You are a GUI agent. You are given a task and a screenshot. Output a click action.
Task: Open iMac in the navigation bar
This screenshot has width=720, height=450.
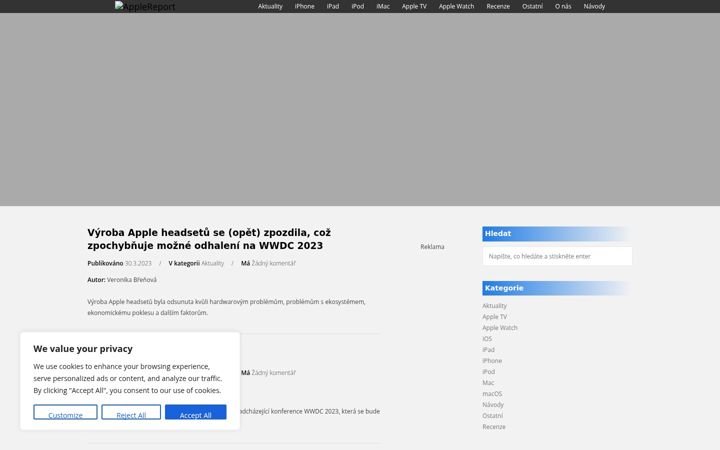click(x=383, y=6)
